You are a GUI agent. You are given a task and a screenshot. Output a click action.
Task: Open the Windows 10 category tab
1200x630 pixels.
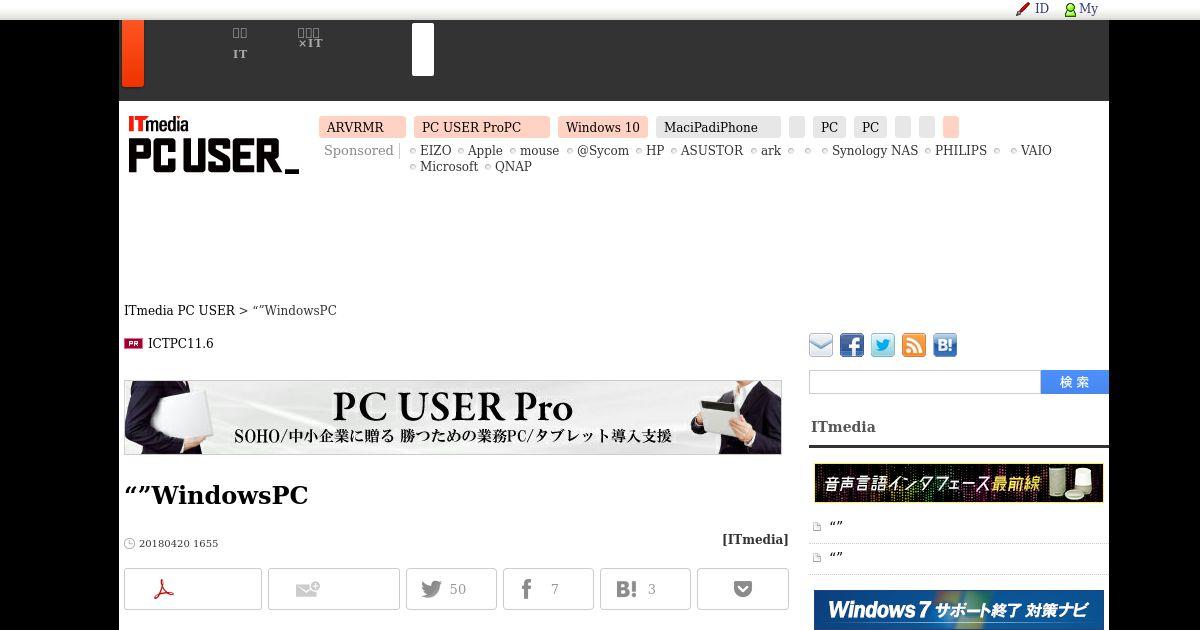603,127
